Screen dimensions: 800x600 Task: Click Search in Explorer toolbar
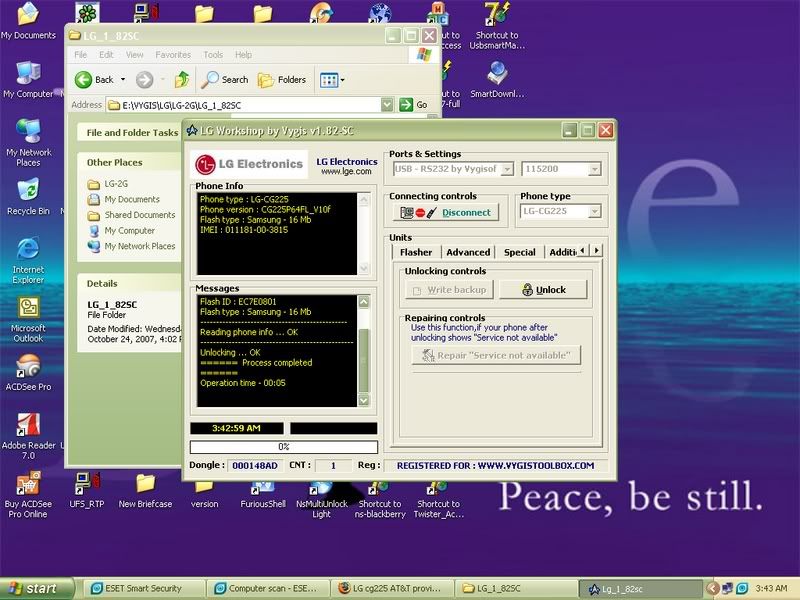[224, 80]
